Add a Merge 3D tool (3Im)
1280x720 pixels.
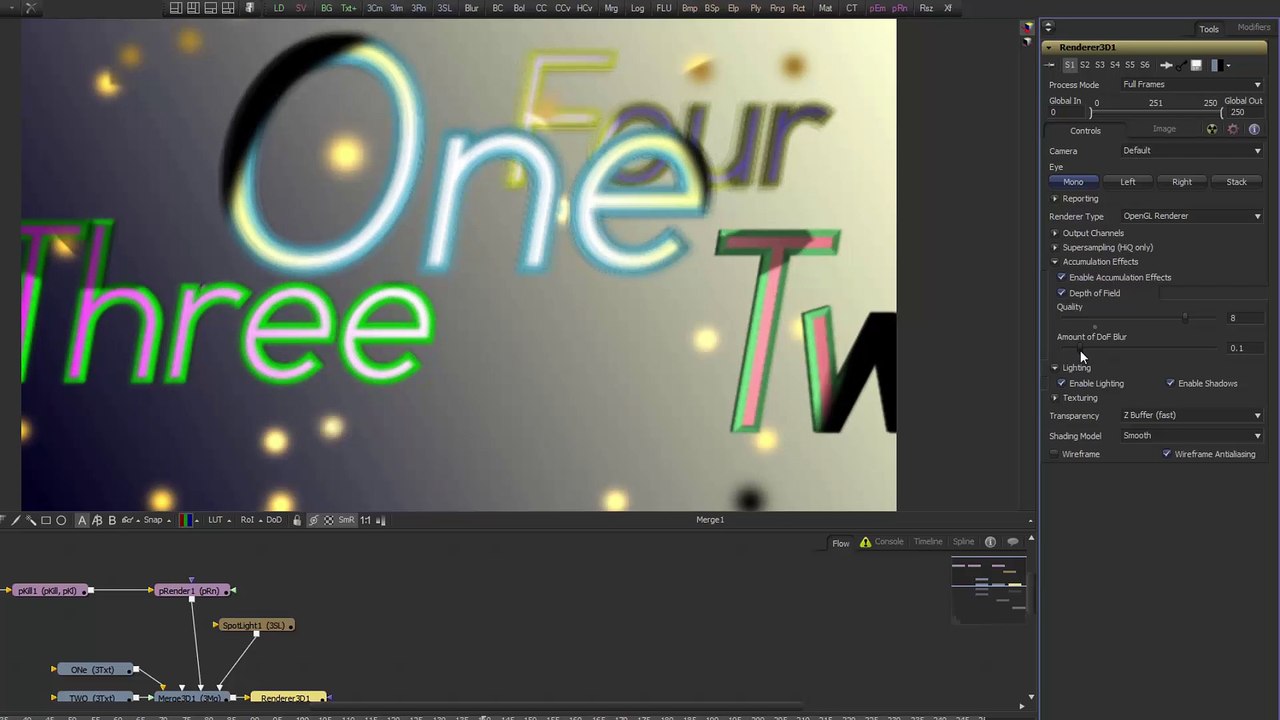click(397, 8)
